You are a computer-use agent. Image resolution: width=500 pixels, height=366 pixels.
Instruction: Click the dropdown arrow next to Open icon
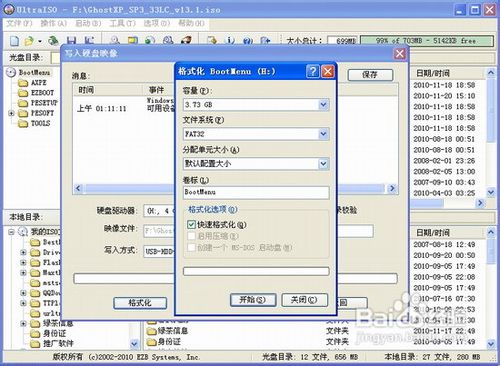(40, 41)
